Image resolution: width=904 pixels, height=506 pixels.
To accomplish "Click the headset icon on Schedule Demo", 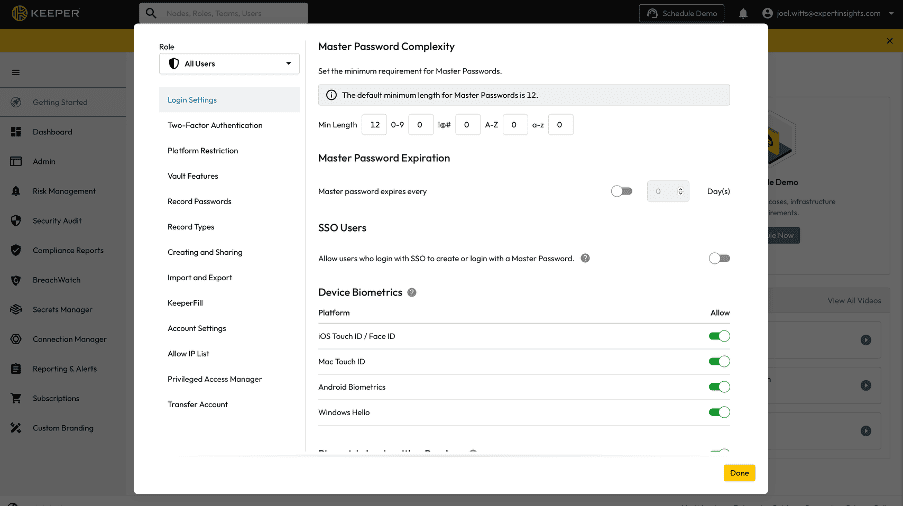I will coord(652,13).
